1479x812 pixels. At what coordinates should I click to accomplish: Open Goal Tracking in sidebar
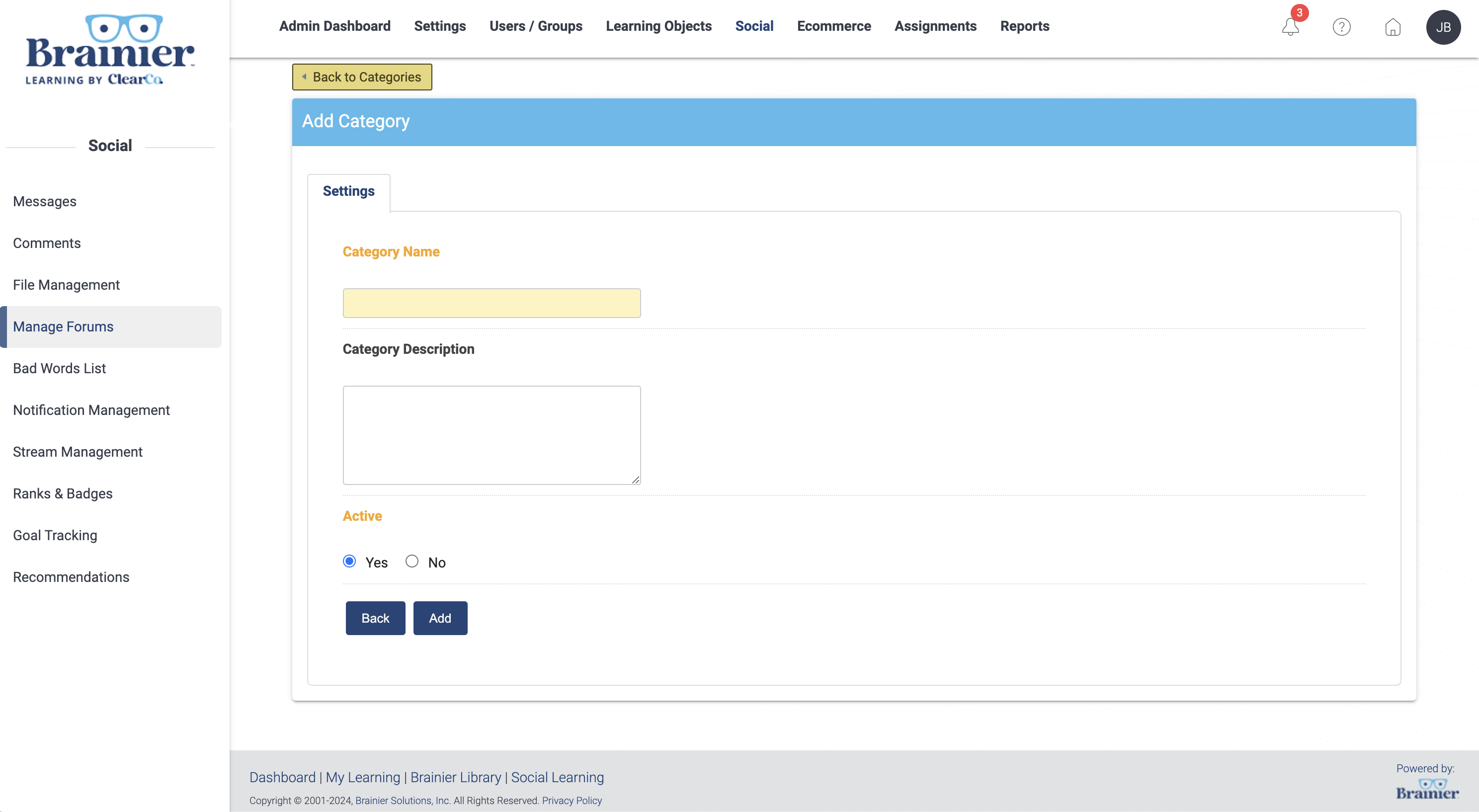click(55, 535)
